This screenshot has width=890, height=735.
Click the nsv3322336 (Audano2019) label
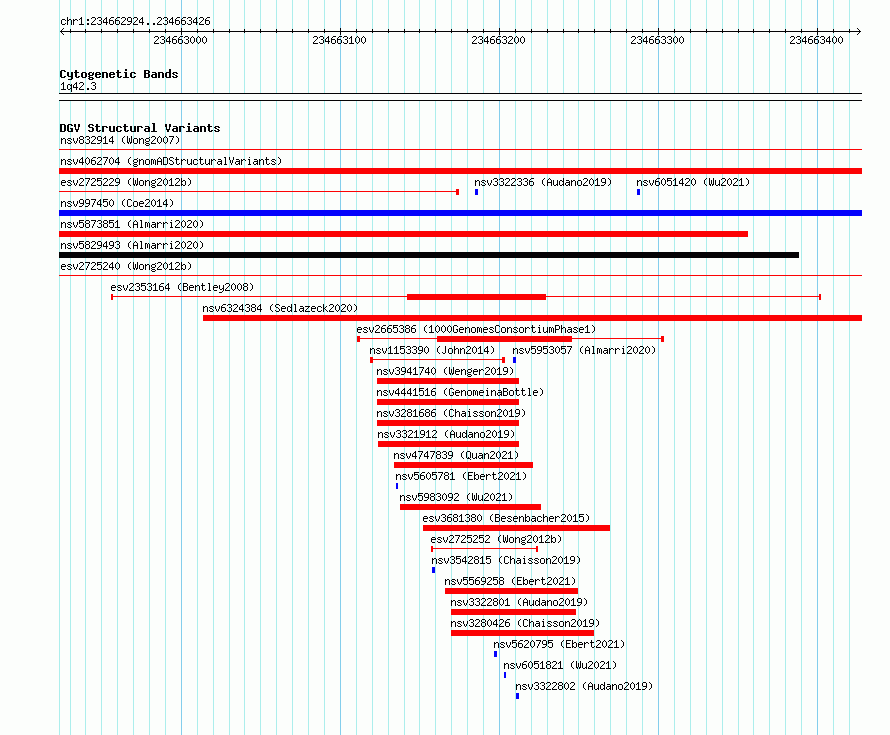pos(543,182)
